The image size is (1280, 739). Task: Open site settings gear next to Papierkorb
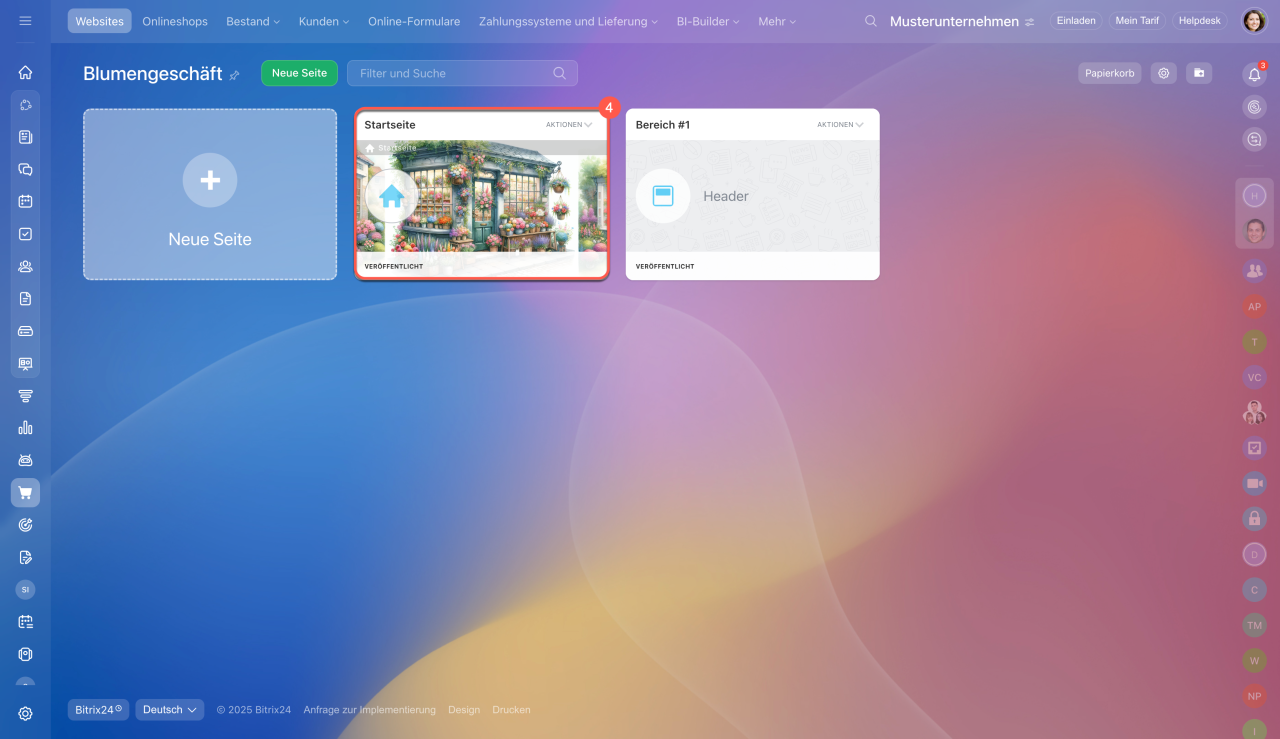coord(1163,73)
